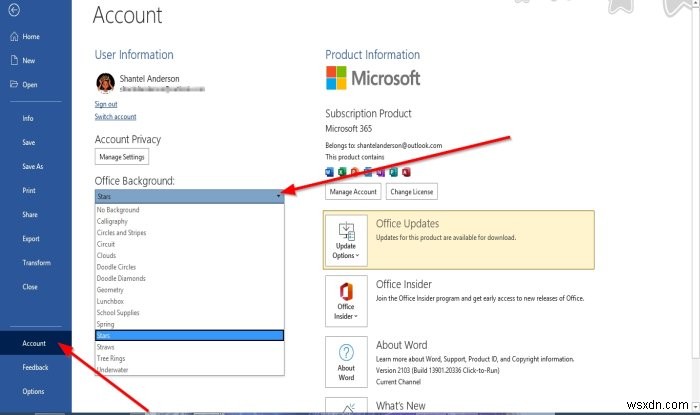The height and width of the screenshot is (415, 700).
Task: Click the Microsoft logo in Product Information
Action: click(373, 78)
